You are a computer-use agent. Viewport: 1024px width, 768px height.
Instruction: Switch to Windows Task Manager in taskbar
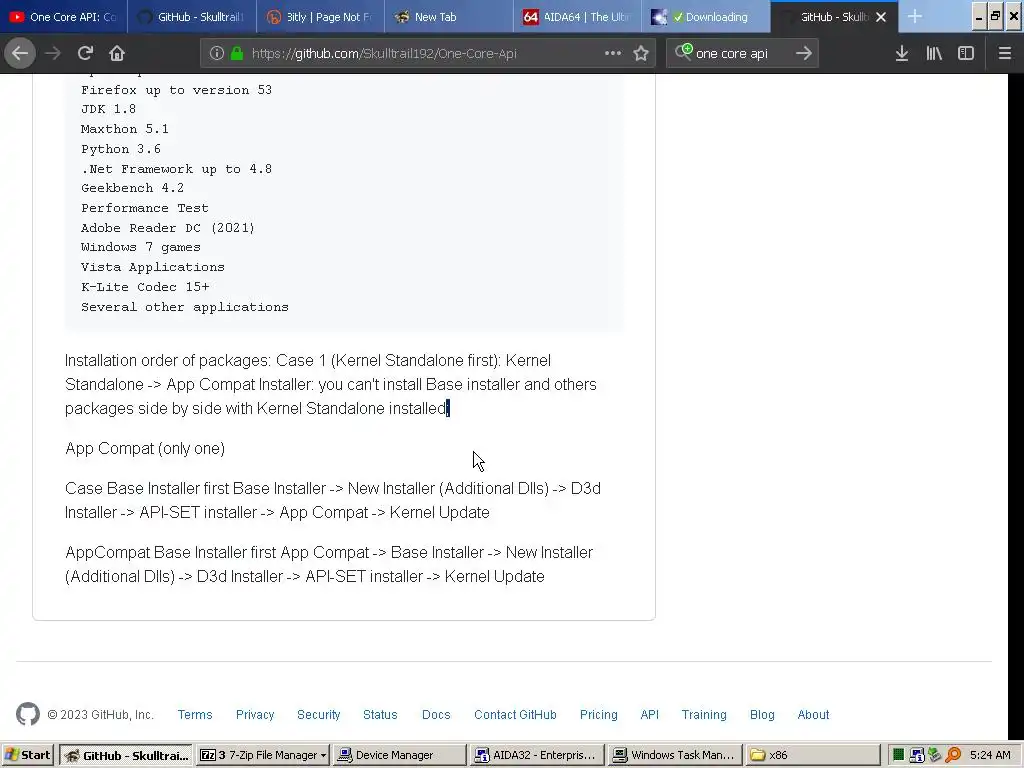(674, 755)
